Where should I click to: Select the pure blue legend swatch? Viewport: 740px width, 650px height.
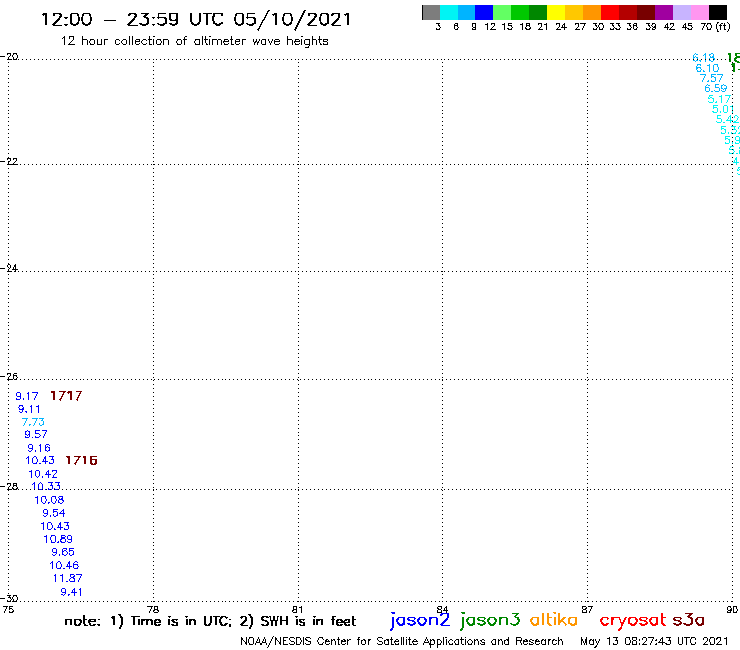(484, 12)
